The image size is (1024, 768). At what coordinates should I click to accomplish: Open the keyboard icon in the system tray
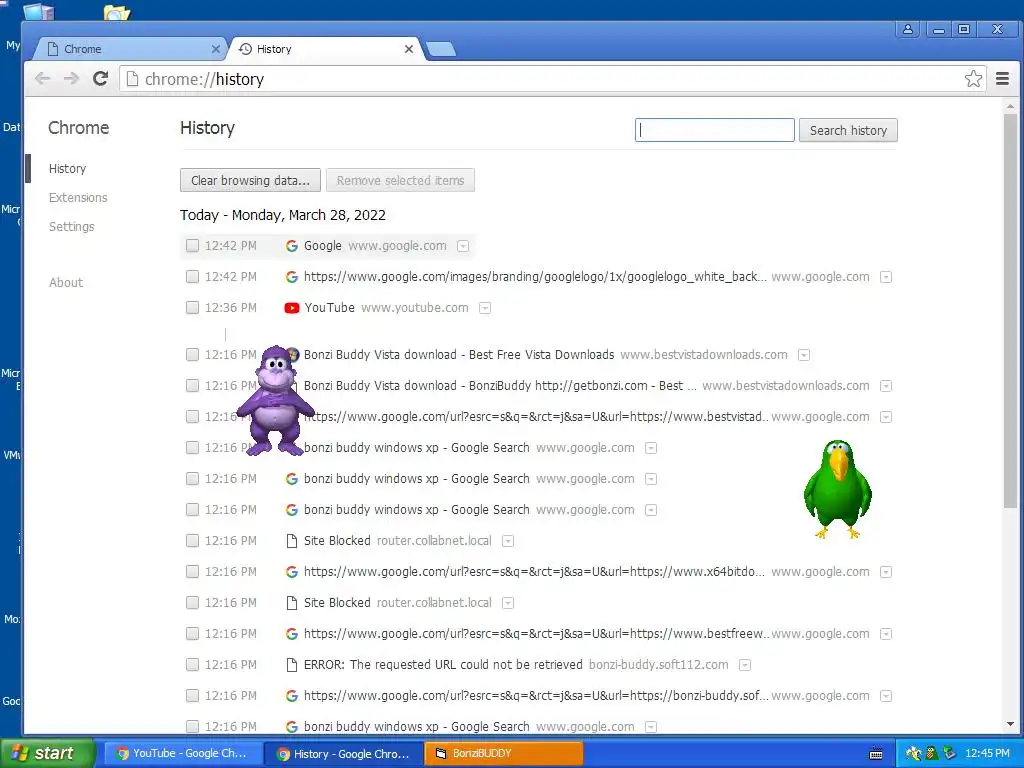tap(876, 754)
